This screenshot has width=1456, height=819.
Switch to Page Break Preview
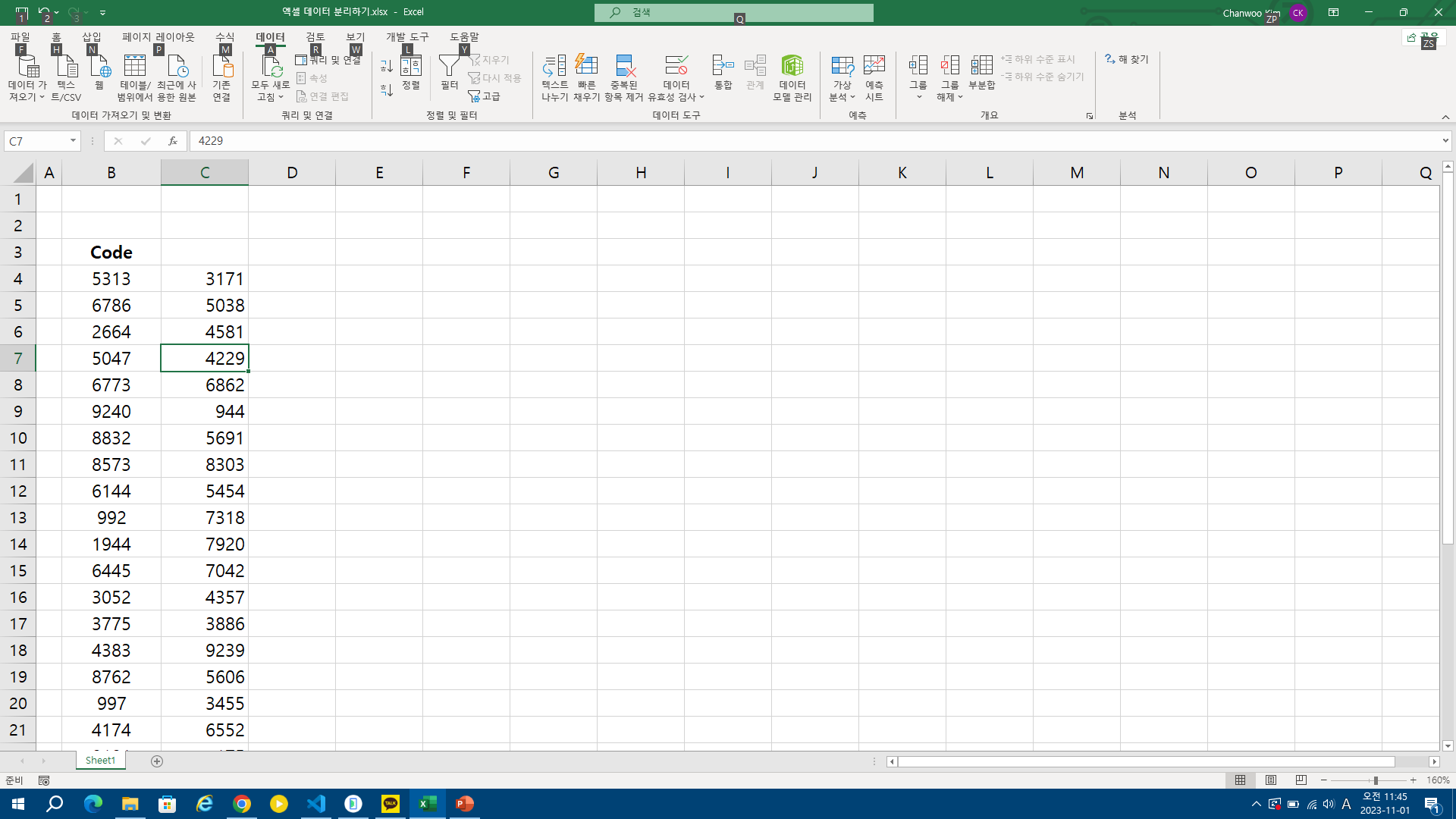tap(1301, 780)
